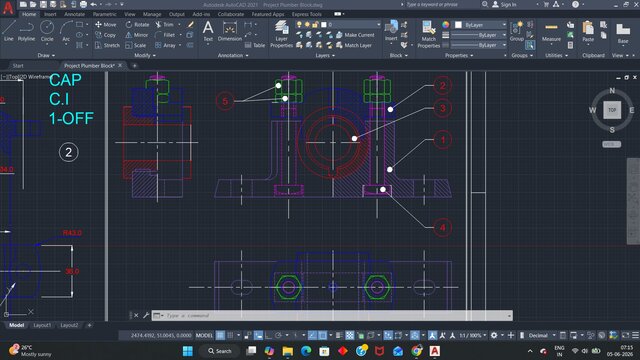Select the Text tool

(208, 31)
